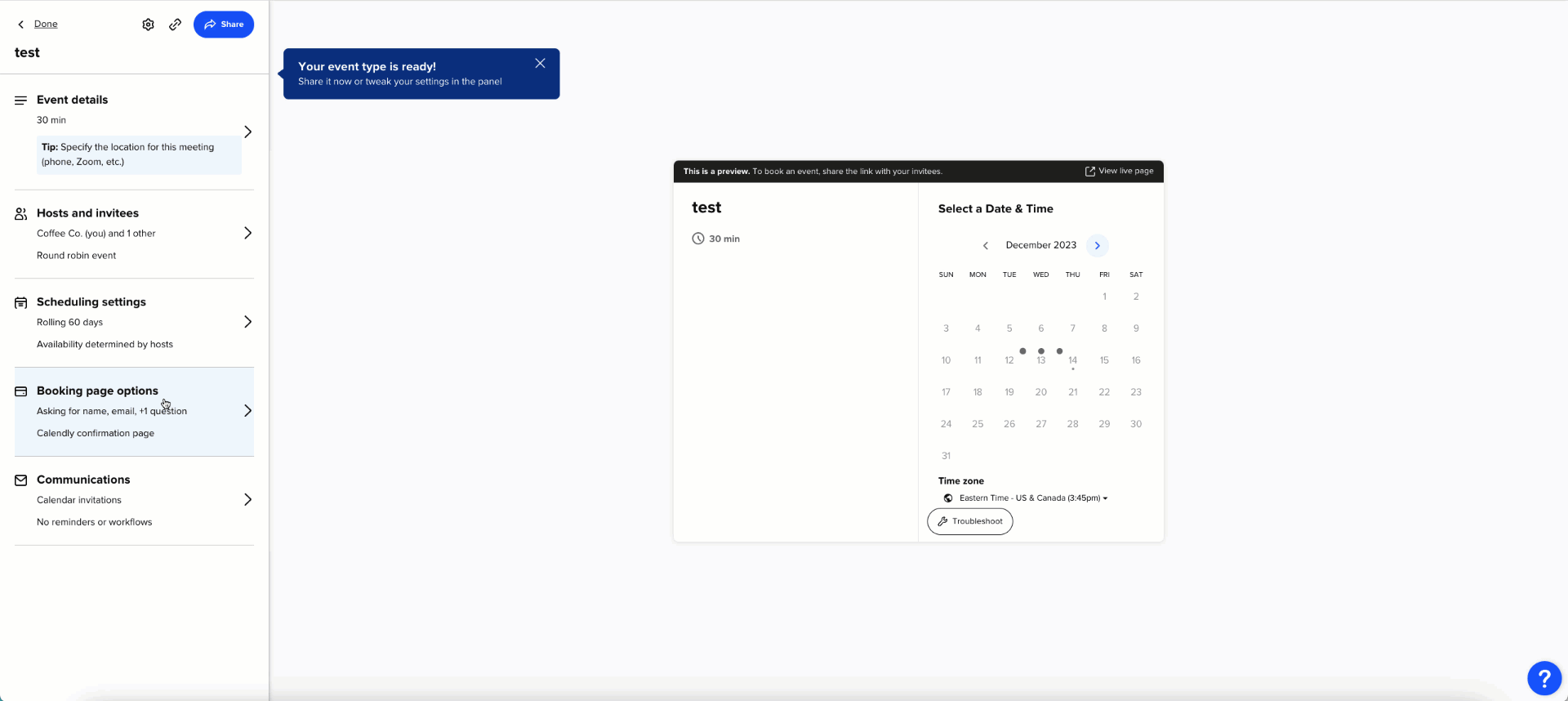1568x701 pixels.
Task: Open Communications section
Action: [247, 499]
